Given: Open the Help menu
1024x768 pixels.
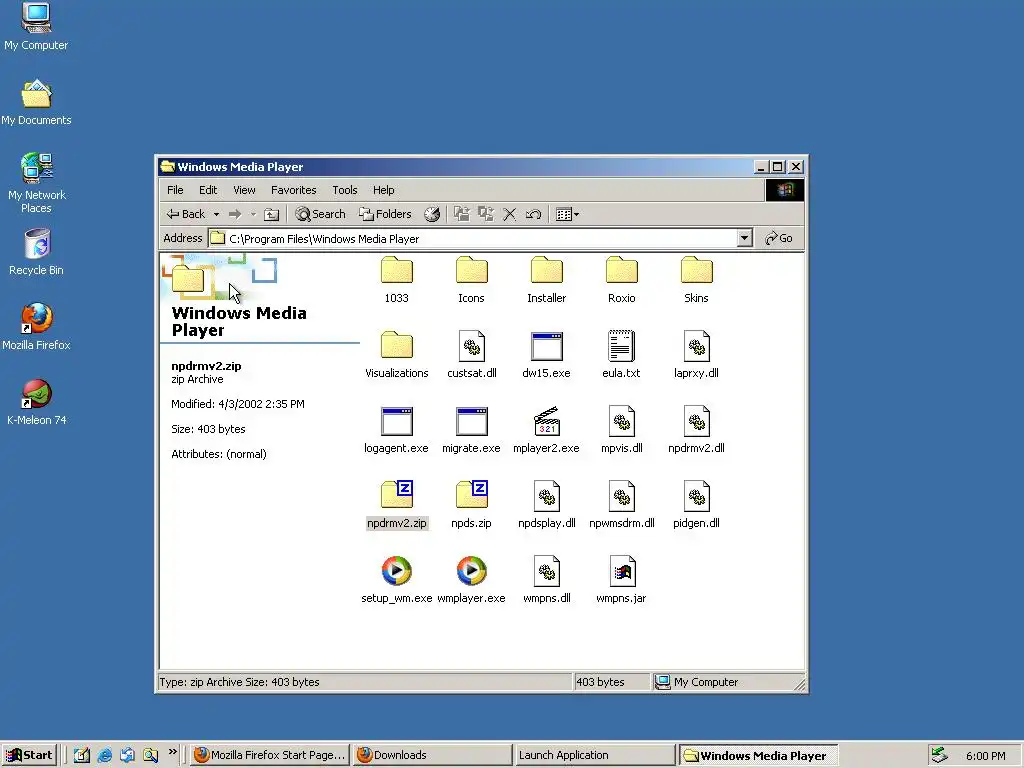Looking at the screenshot, I should point(383,190).
